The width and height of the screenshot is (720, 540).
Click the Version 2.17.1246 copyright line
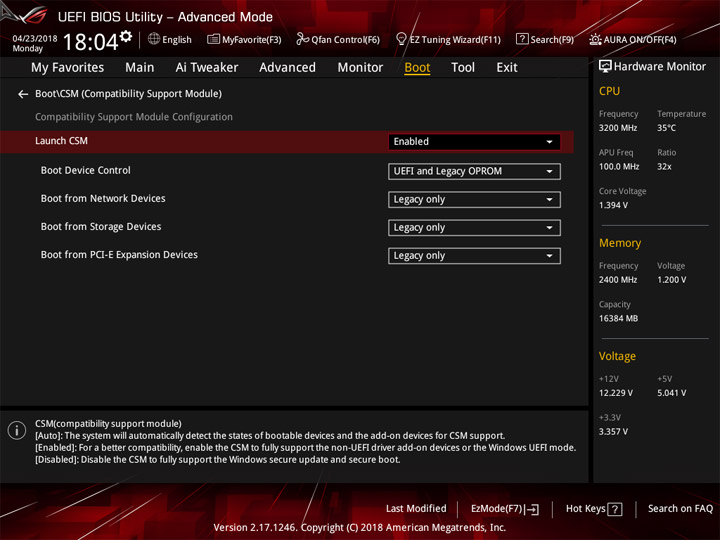click(x=360, y=528)
